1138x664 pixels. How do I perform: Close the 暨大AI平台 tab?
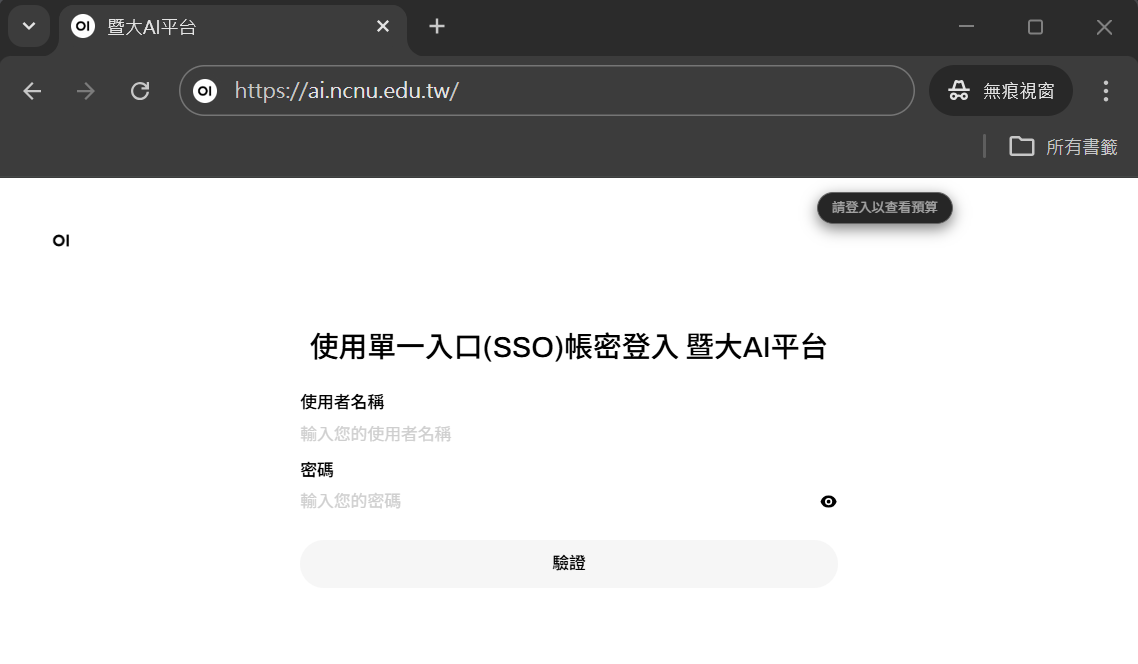point(382,27)
